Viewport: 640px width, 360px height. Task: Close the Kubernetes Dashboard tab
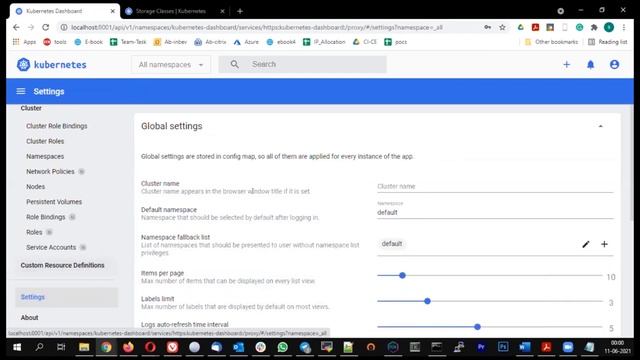113,11
